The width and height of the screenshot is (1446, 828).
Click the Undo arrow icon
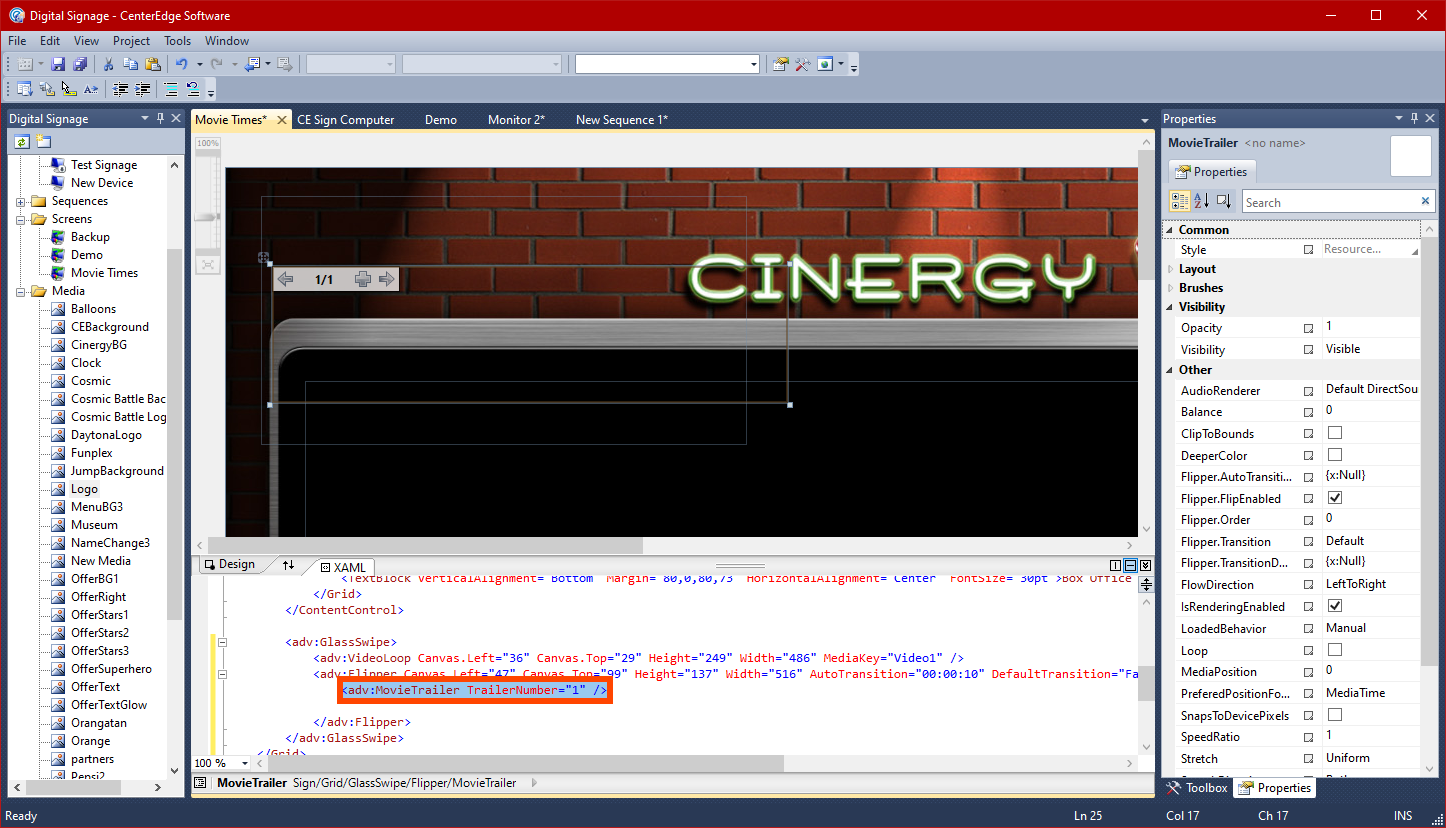182,64
